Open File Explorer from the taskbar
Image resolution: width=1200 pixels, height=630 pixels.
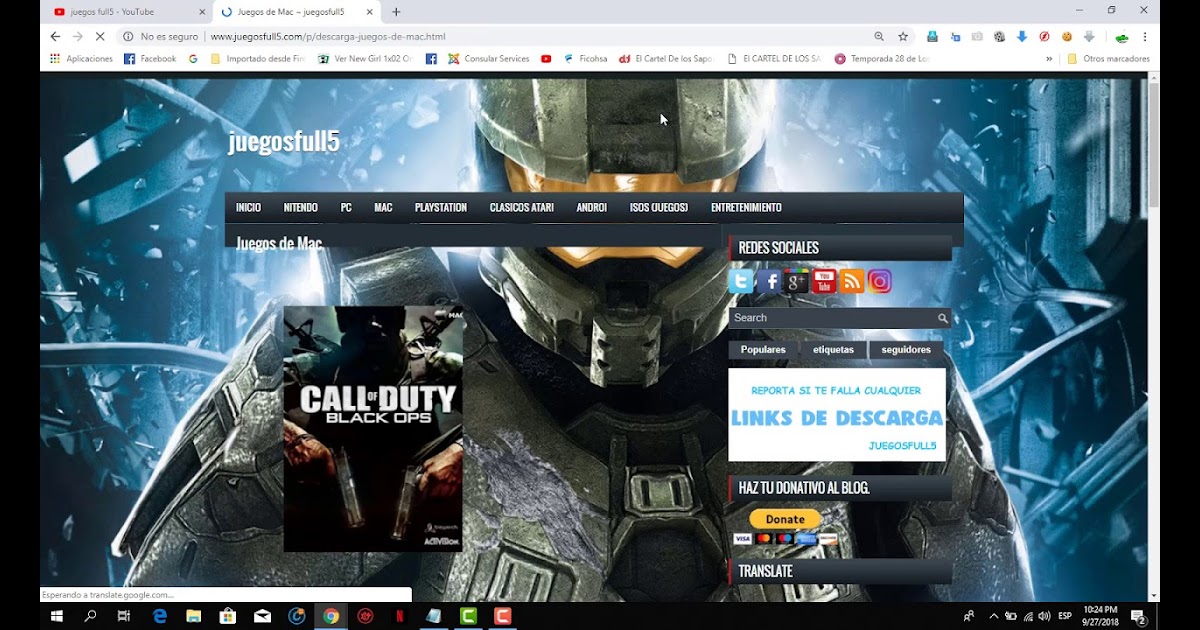click(x=193, y=616)
